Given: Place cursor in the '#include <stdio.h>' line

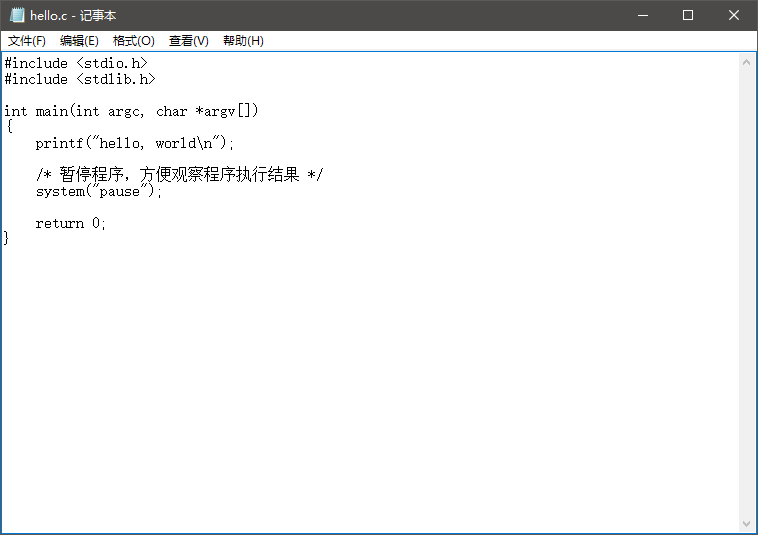Looking at the screenshot, I should click(x=76, y=63).
